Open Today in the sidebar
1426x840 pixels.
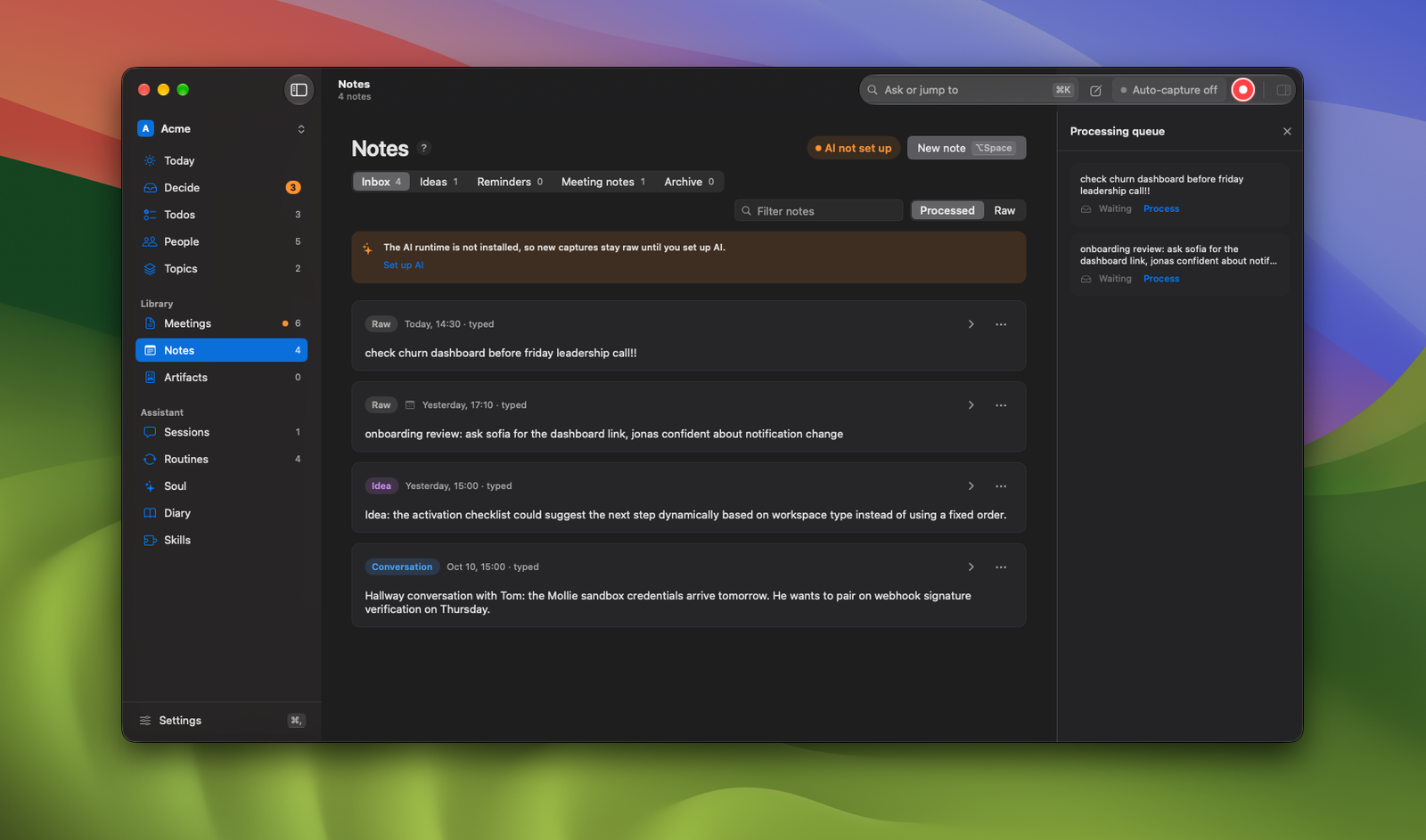pyautogui.click(x=221, y=161)
